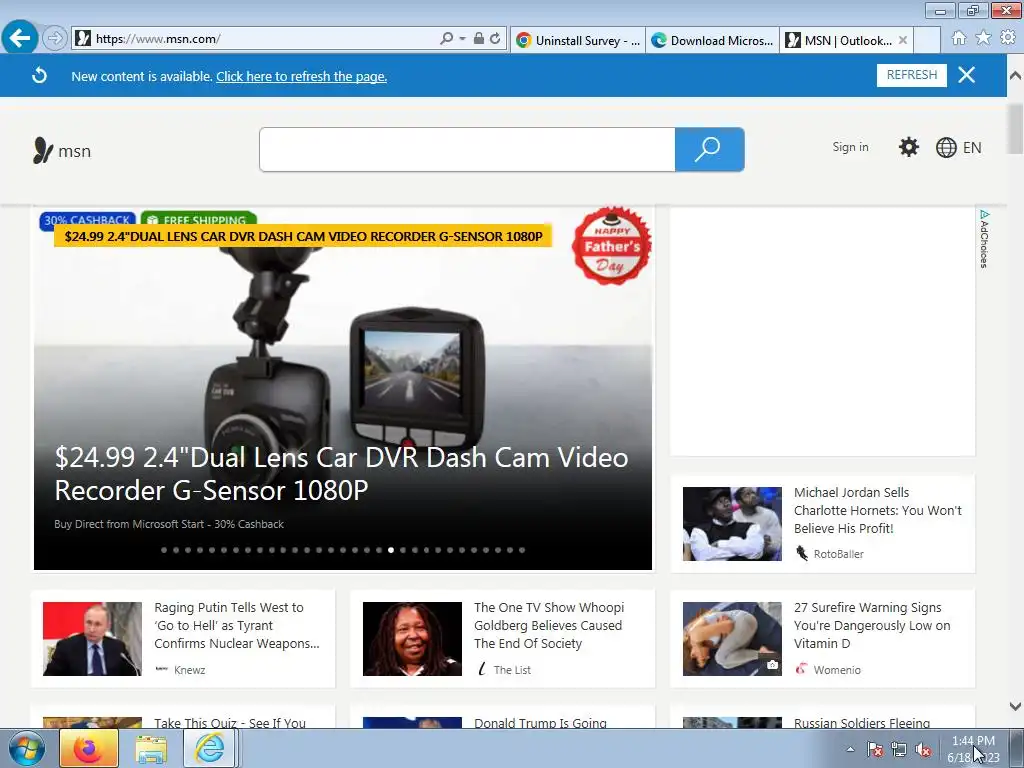
Task: Click the vertical scrollbar thumb
Action: [1015, 129]
